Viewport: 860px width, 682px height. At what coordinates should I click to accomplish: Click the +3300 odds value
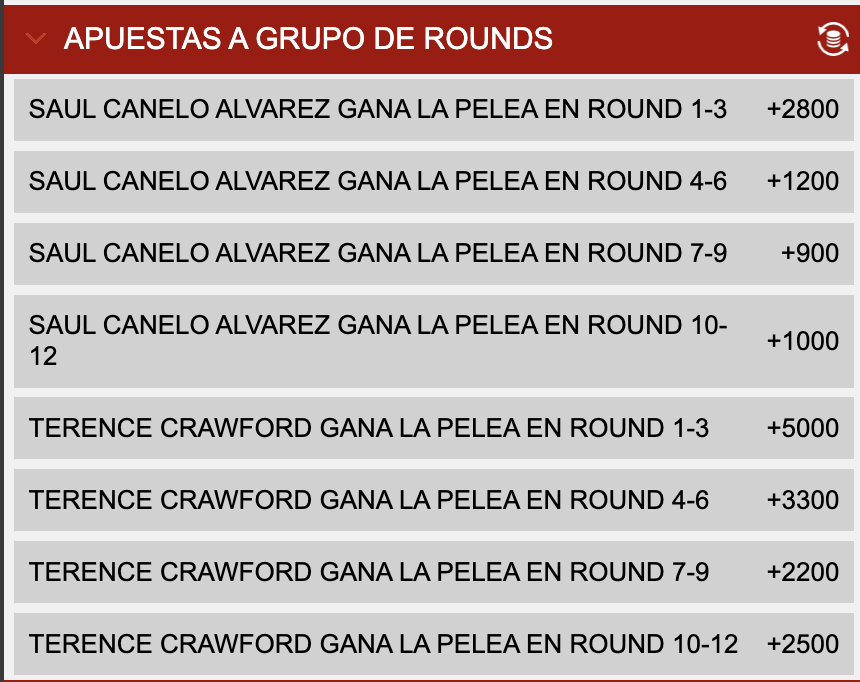point(802,499)
